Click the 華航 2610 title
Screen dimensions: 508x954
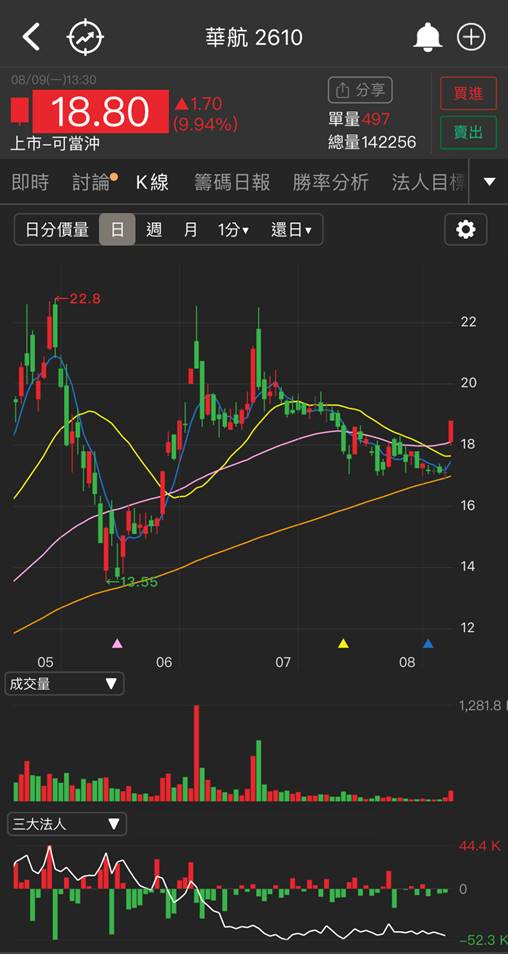254,38
